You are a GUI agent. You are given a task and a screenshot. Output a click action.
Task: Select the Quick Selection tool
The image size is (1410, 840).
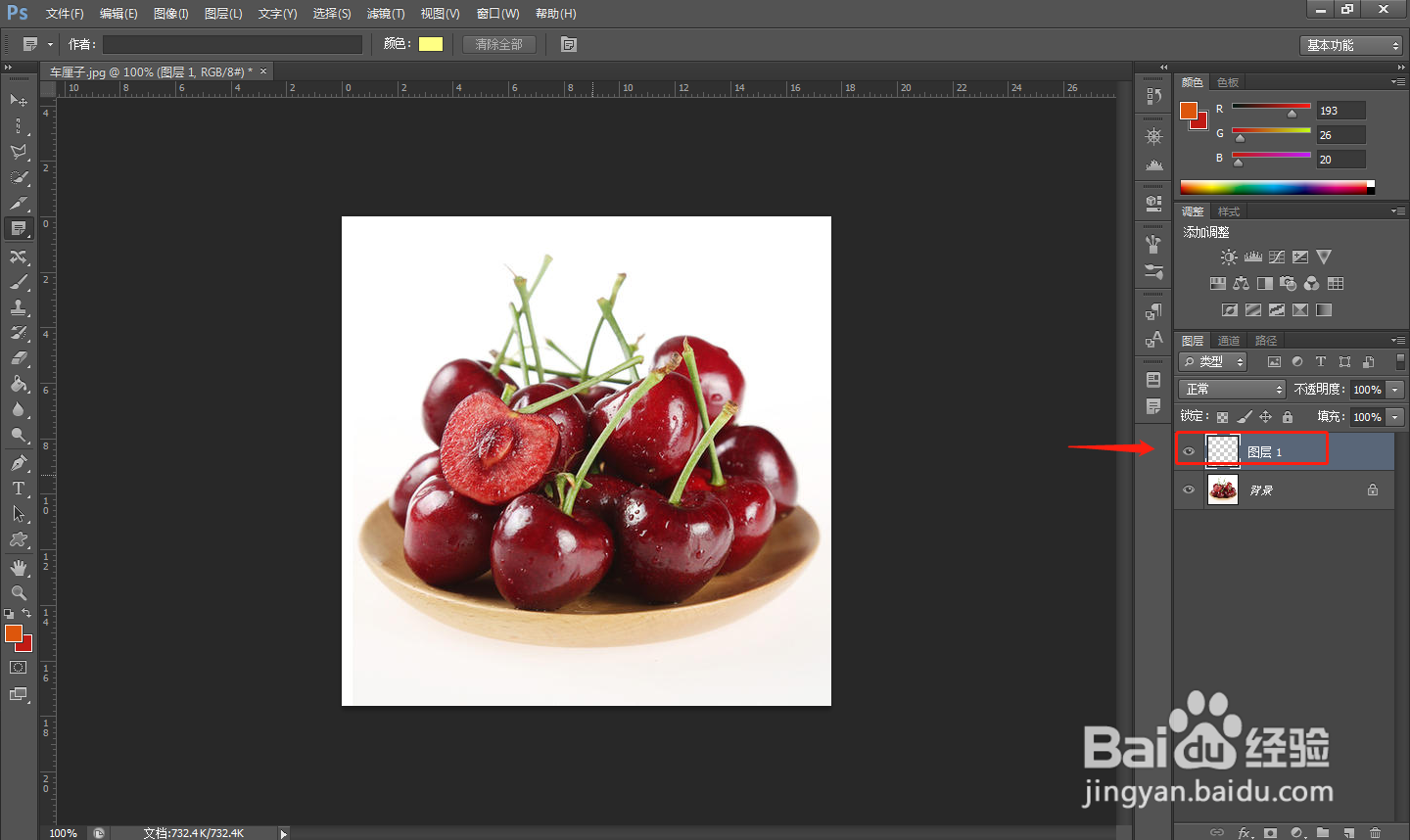tap(18, 177)
